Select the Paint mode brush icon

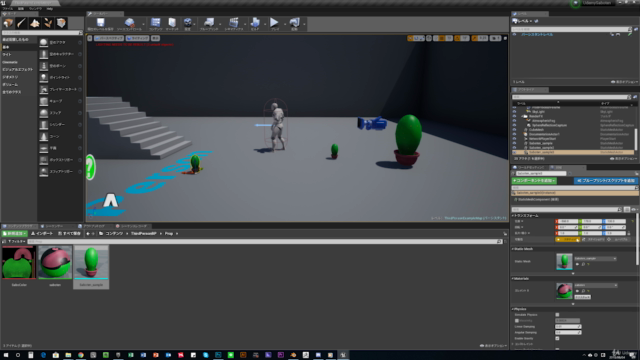[22, 23]
